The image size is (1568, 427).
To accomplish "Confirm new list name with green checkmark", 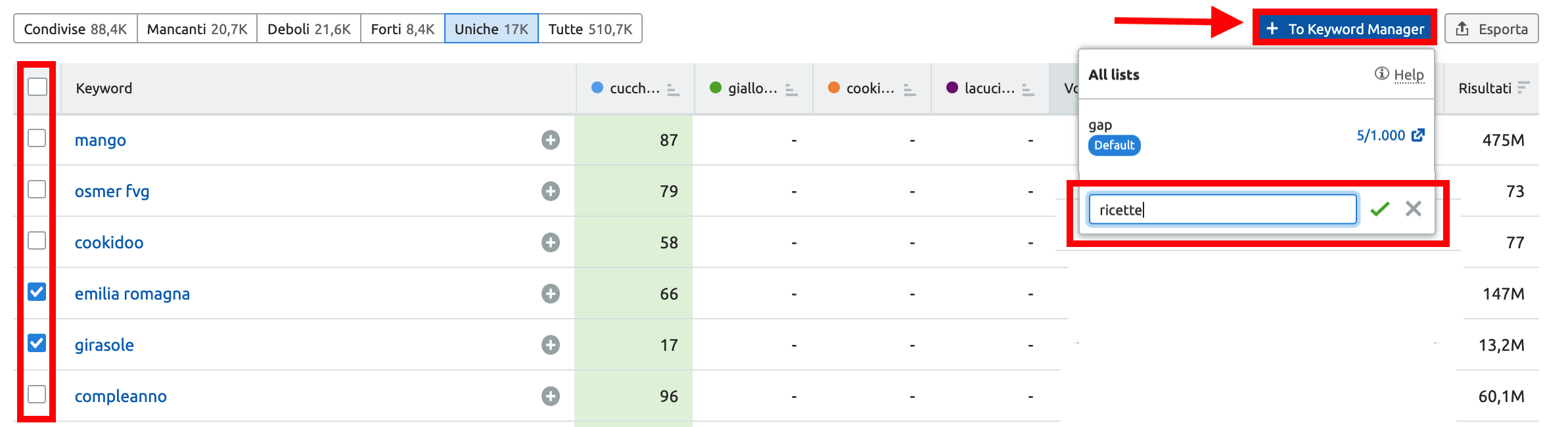I will (x=1379, y=210).
